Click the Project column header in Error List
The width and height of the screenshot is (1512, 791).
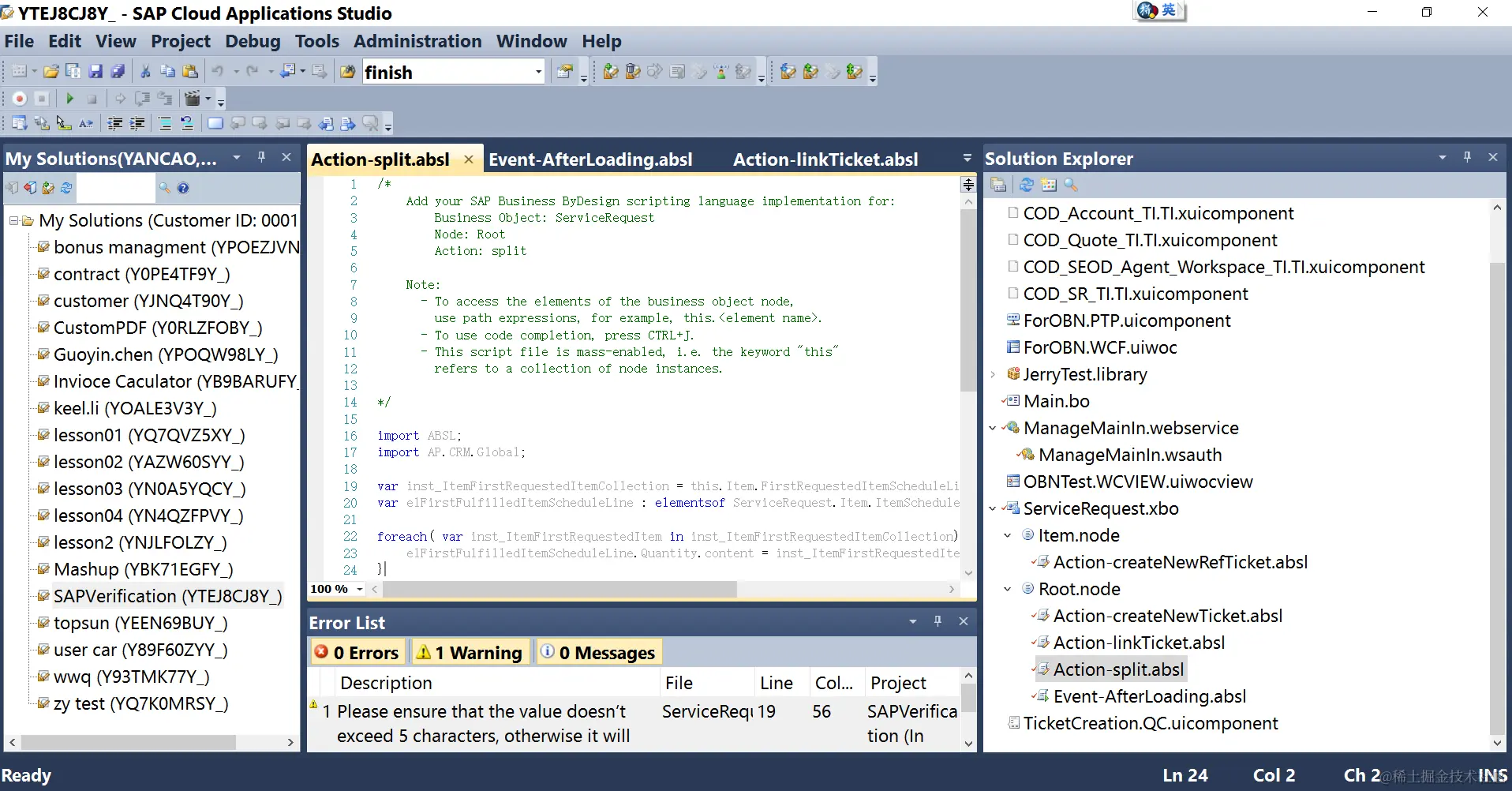pos(911,683)
